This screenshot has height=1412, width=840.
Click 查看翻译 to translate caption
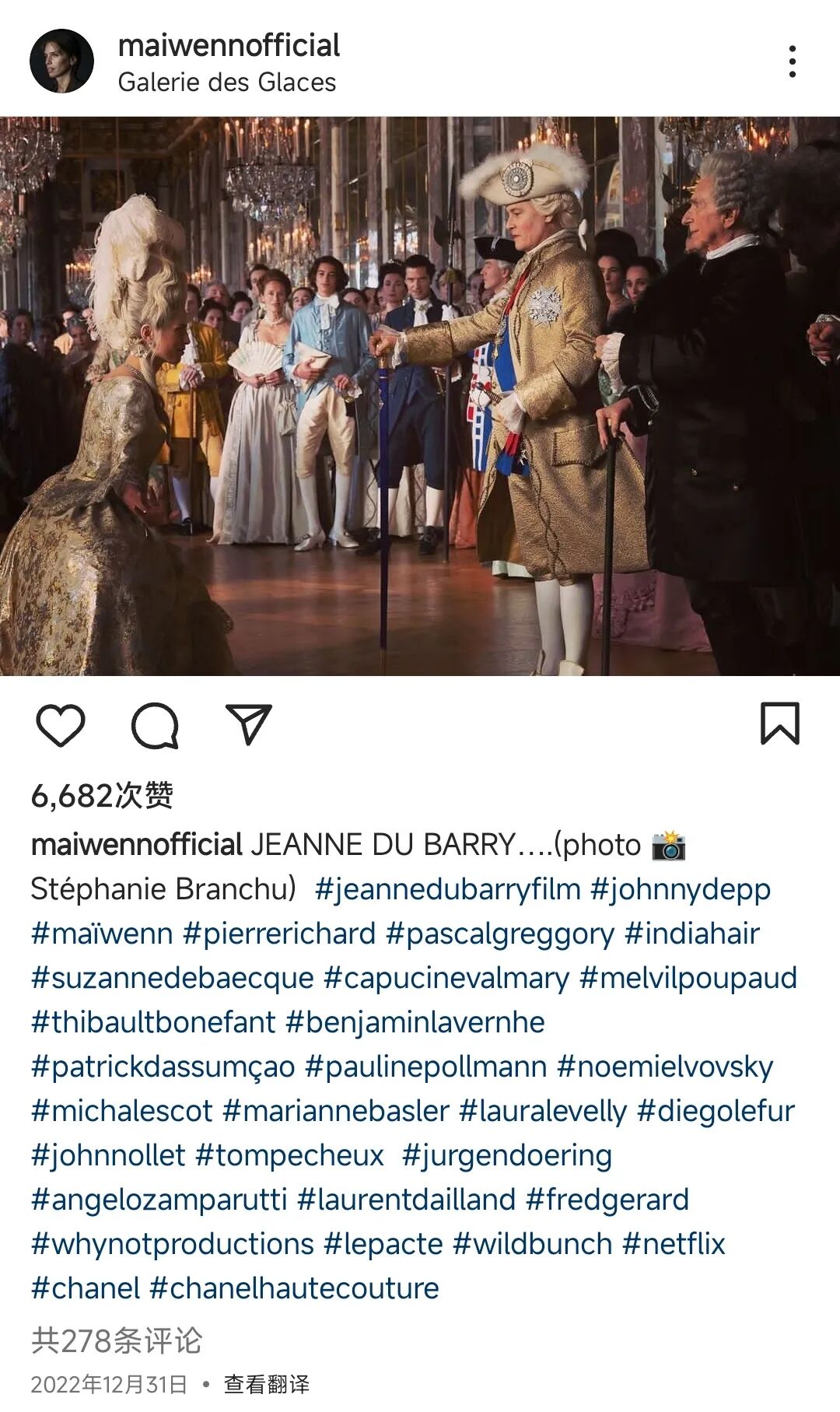pyautogui.click(x=266, y=1384)
